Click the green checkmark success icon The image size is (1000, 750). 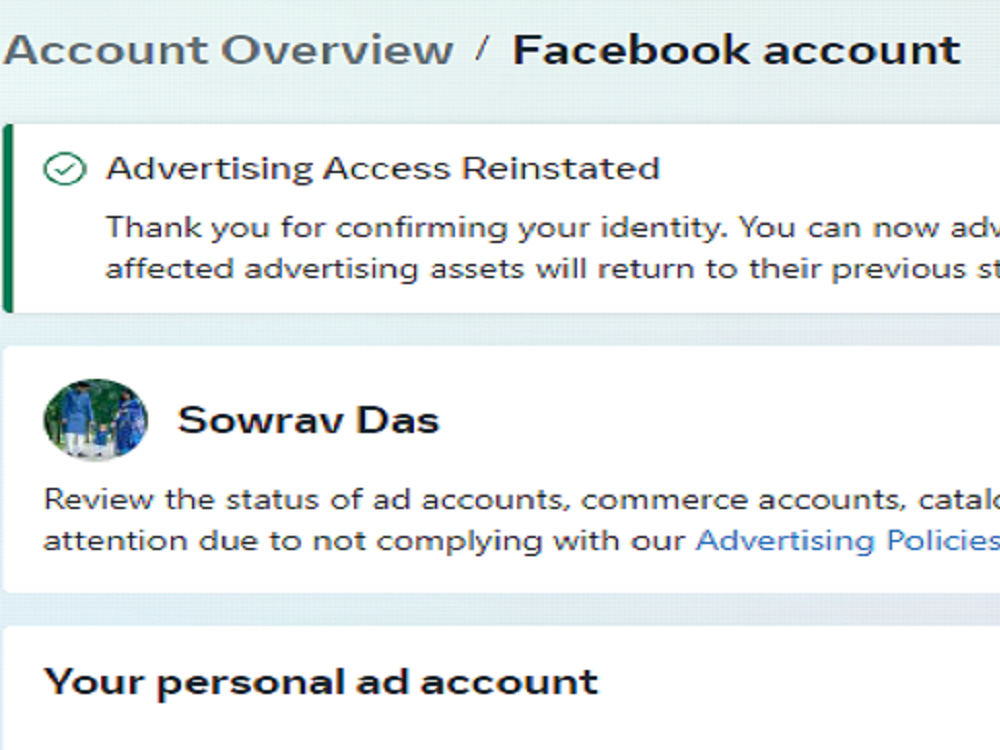coord(64,169)
